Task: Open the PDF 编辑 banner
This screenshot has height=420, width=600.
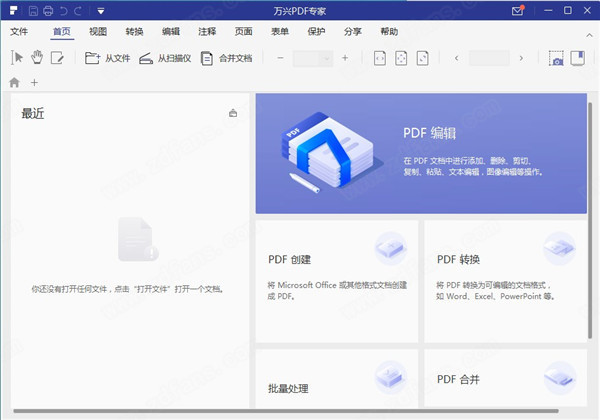Action: click(x=421, y=153)
